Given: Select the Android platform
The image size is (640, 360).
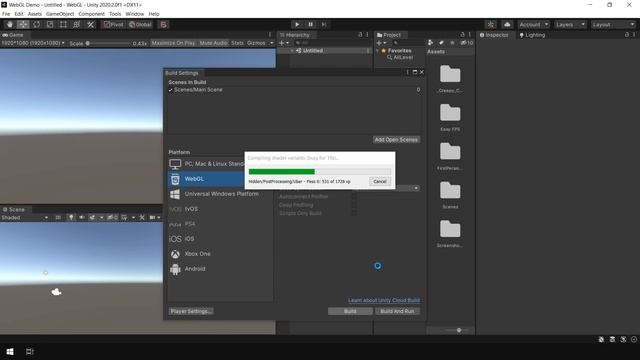Looking at the screenshot, I should click(220, 269).
